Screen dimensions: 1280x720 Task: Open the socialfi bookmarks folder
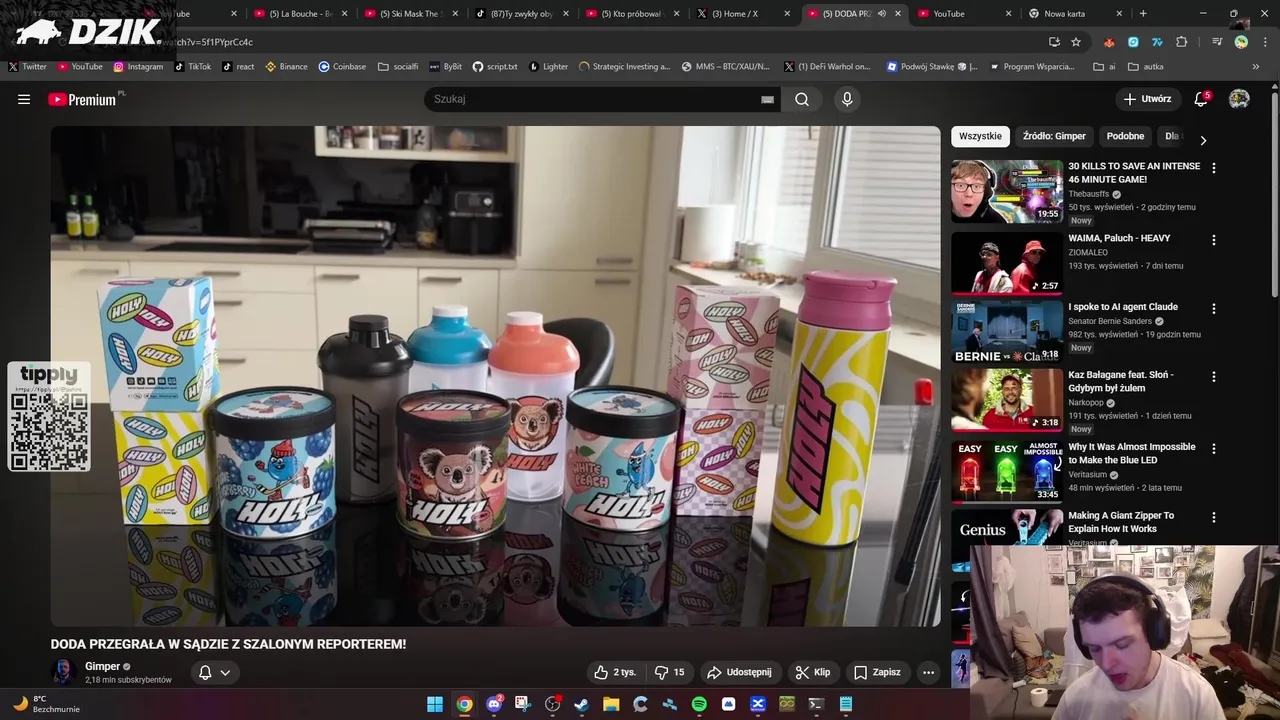coord(398,66)
